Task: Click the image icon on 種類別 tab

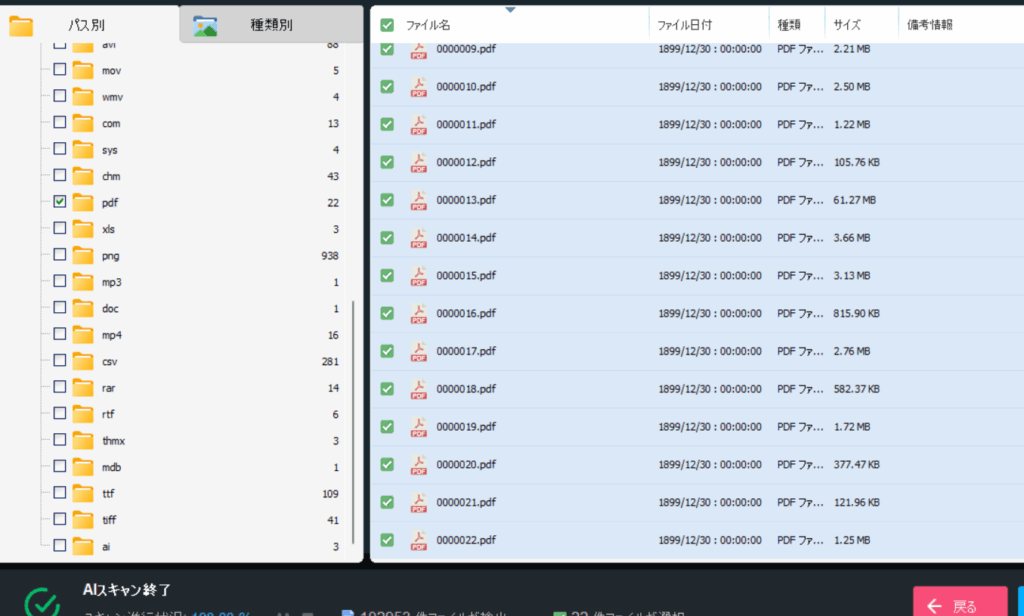Action: (x=205, y=26)
